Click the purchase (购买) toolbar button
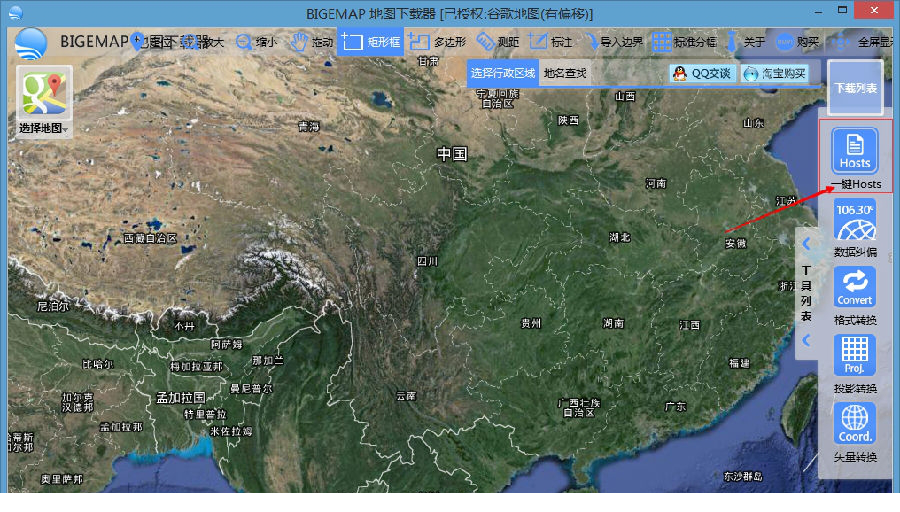Screen dimensions: 900x512 (797, 42)
